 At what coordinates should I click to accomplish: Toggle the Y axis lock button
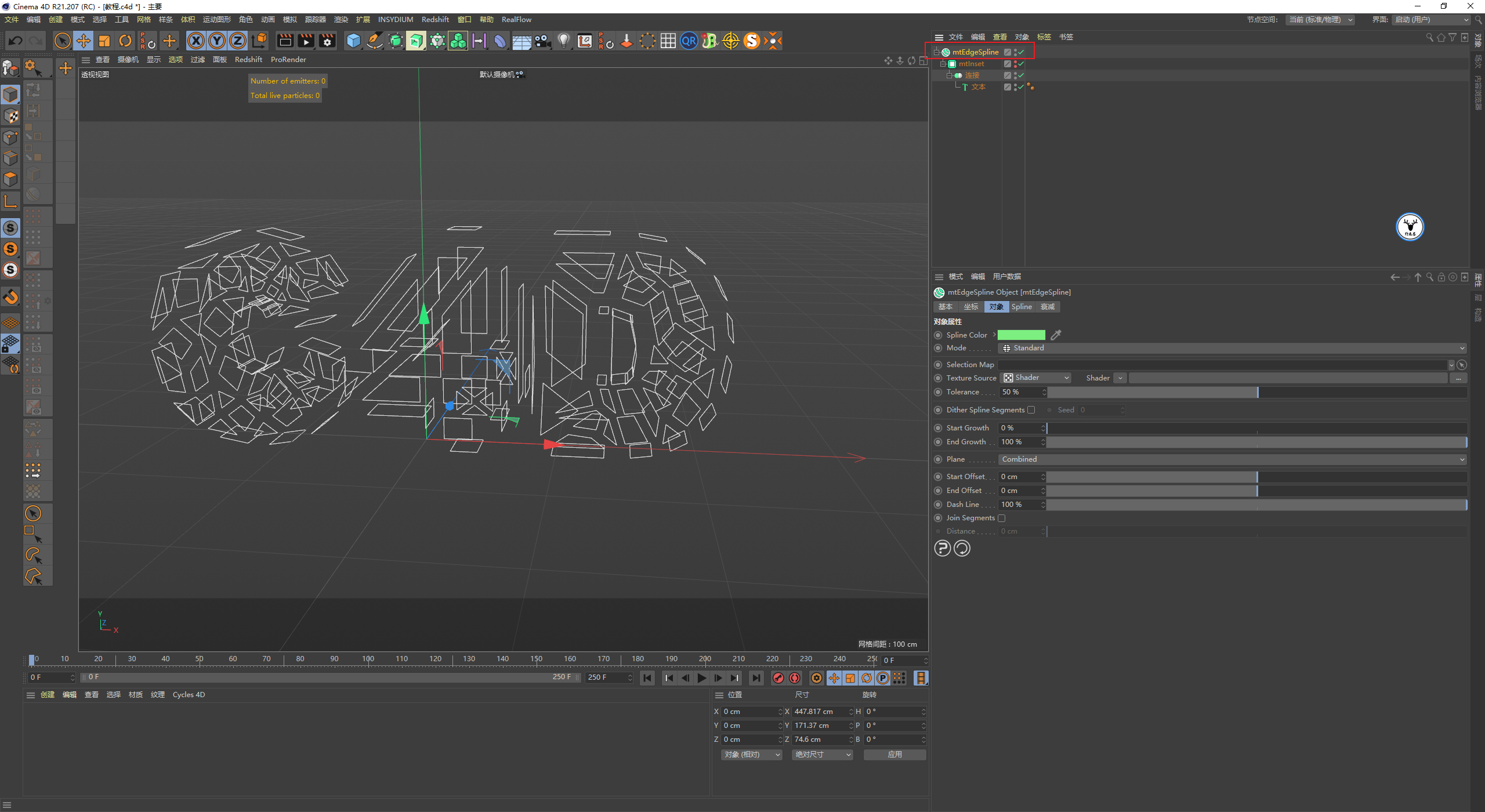pyautogui.click(x=217, y=41)
